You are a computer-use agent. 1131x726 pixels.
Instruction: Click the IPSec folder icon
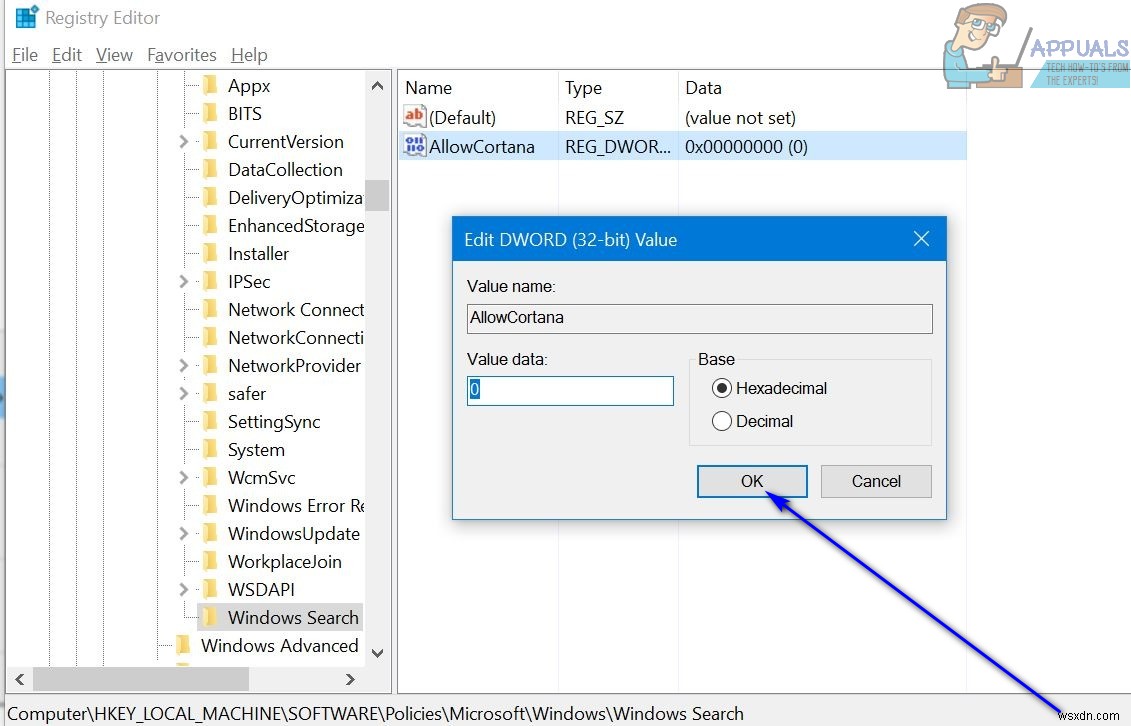tap(210, 281)
